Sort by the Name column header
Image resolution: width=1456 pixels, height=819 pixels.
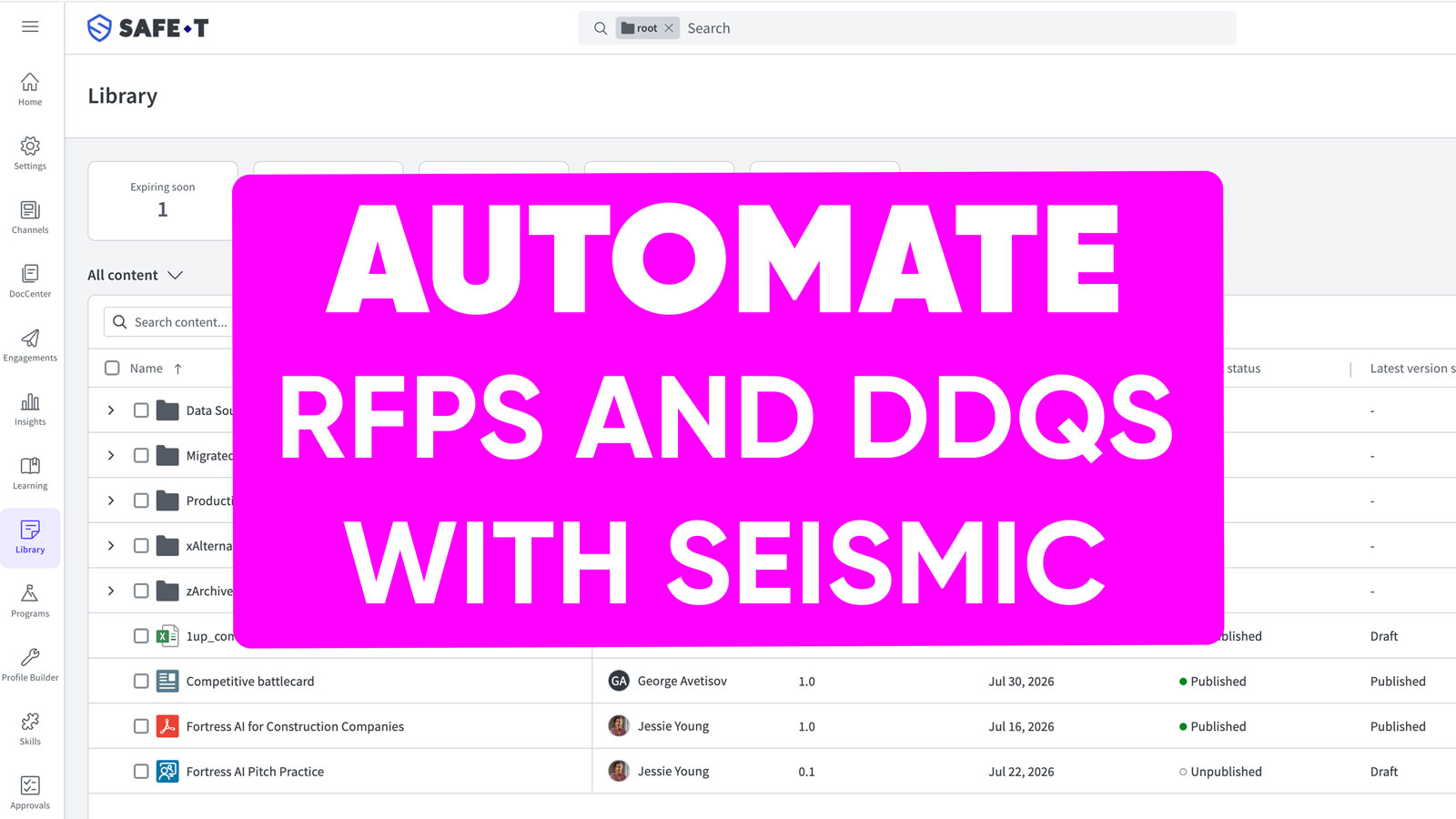pos(147,369)
